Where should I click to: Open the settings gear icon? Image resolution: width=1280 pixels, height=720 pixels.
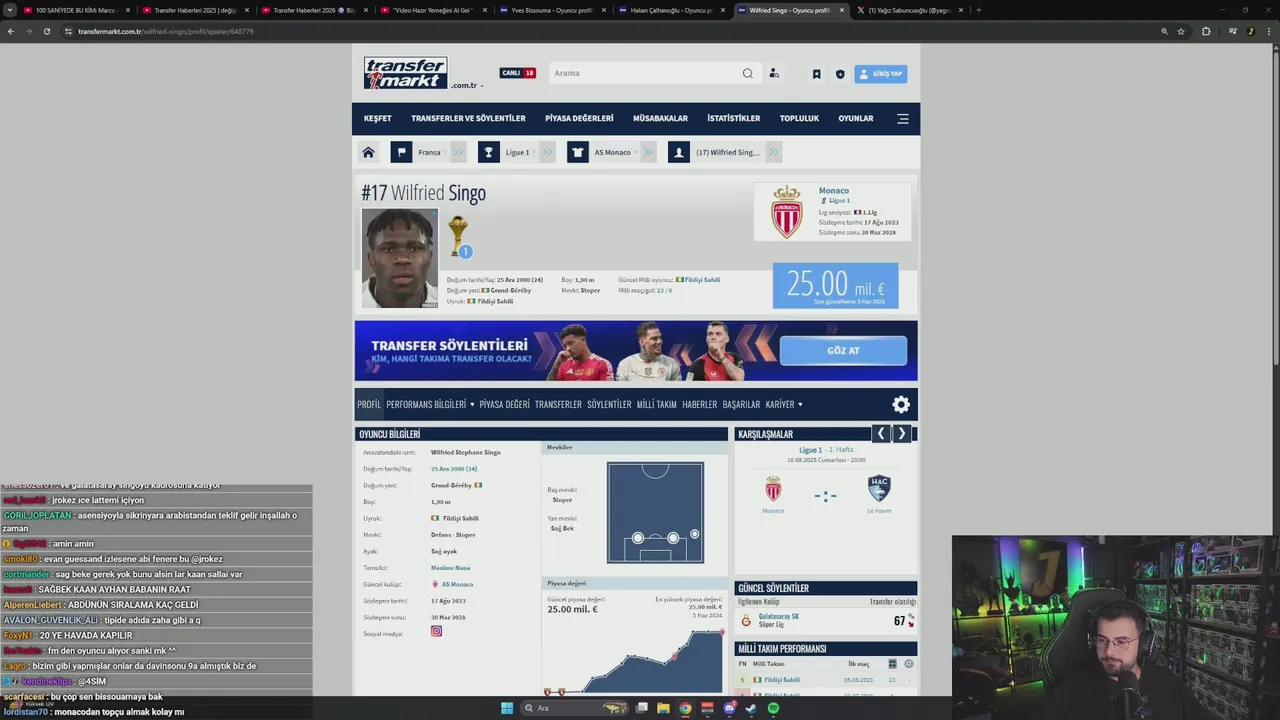901,404
